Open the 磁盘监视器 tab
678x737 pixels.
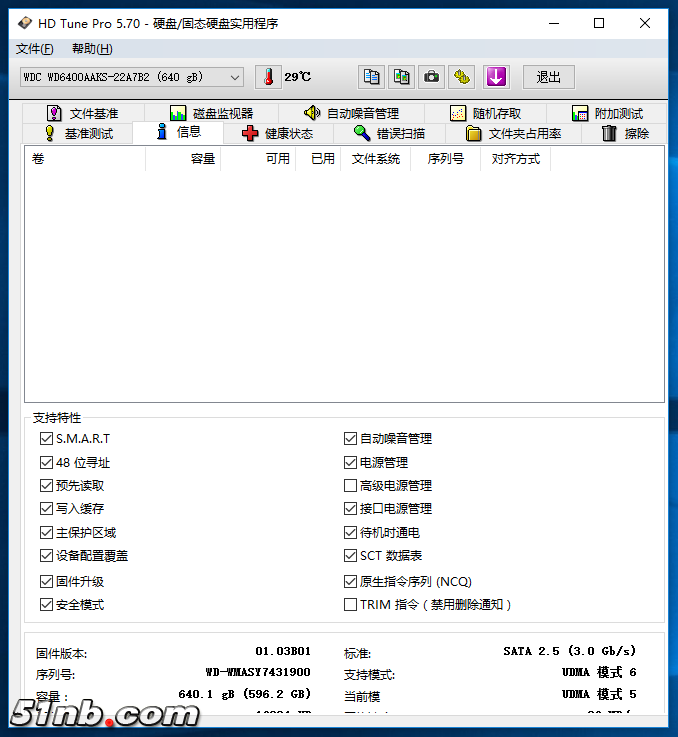coord(211,113)
